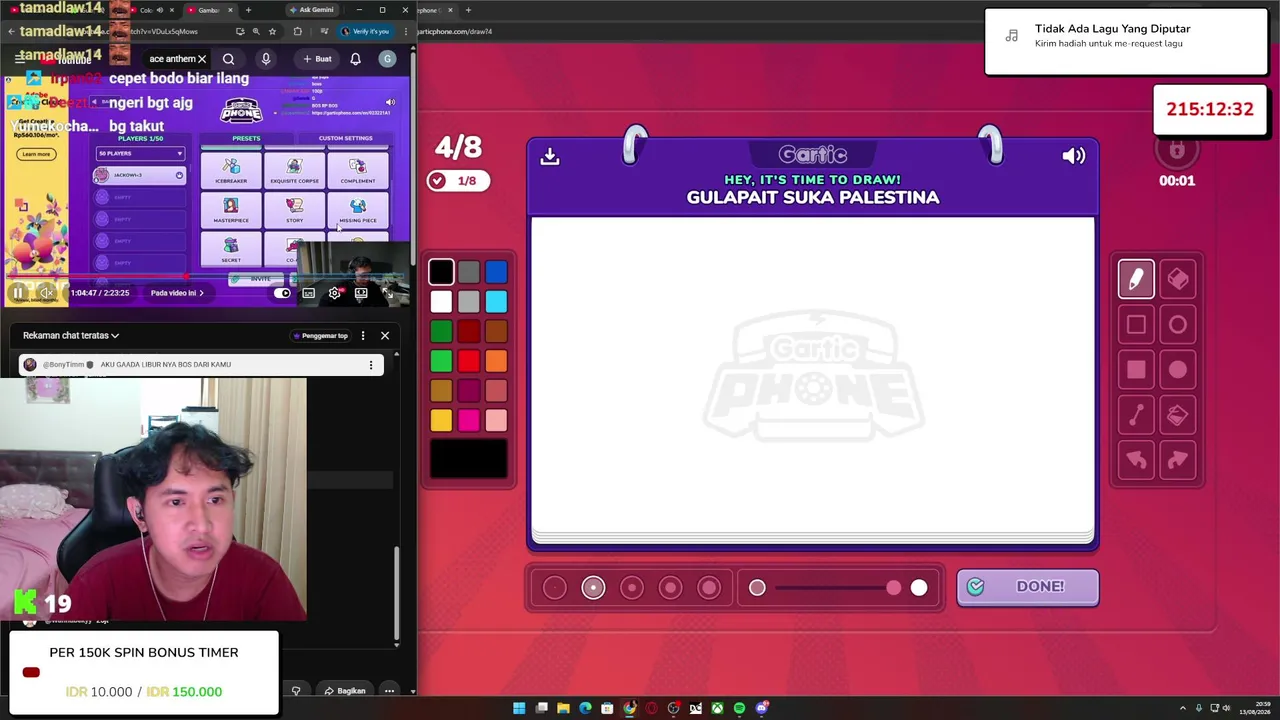
Task: Open Chrome extensions puzzle icon
Action: click(x=297, y=31)
